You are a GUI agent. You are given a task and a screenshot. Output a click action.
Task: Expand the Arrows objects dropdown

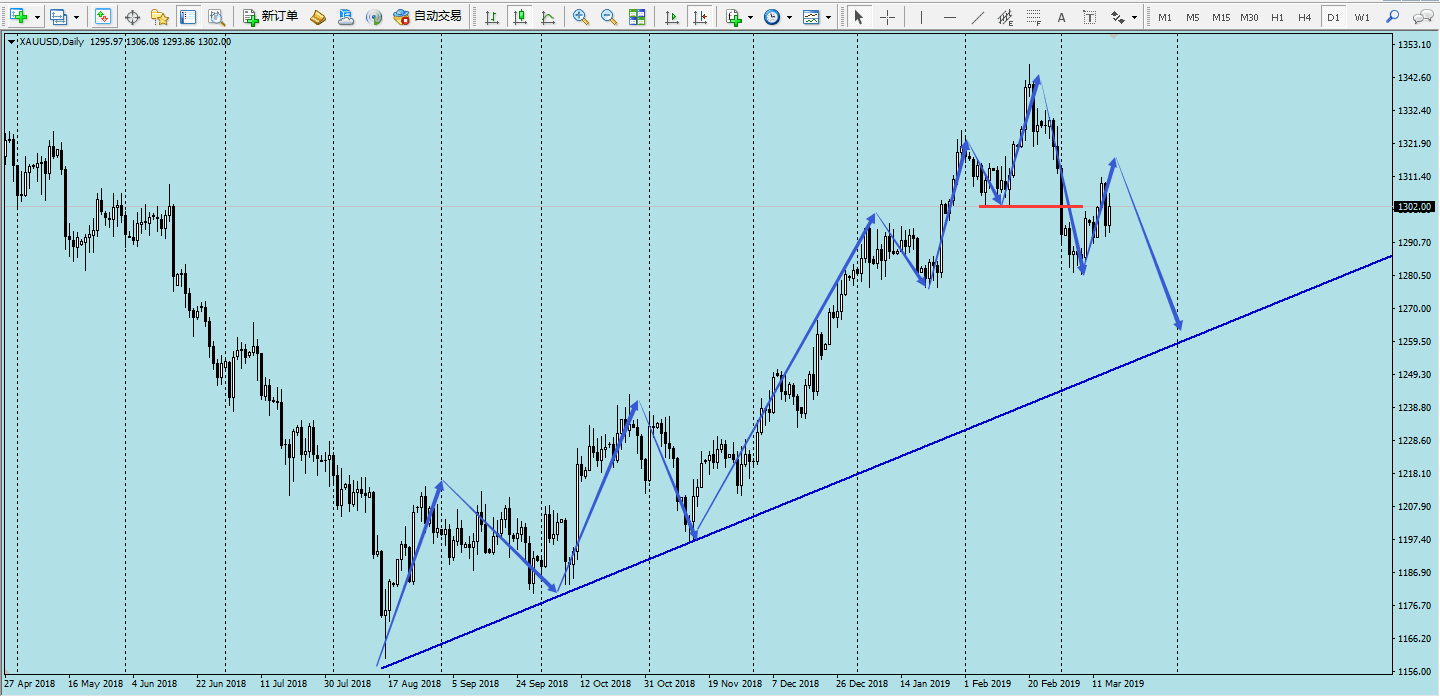pyautogui.click(x=1135, y=17)
